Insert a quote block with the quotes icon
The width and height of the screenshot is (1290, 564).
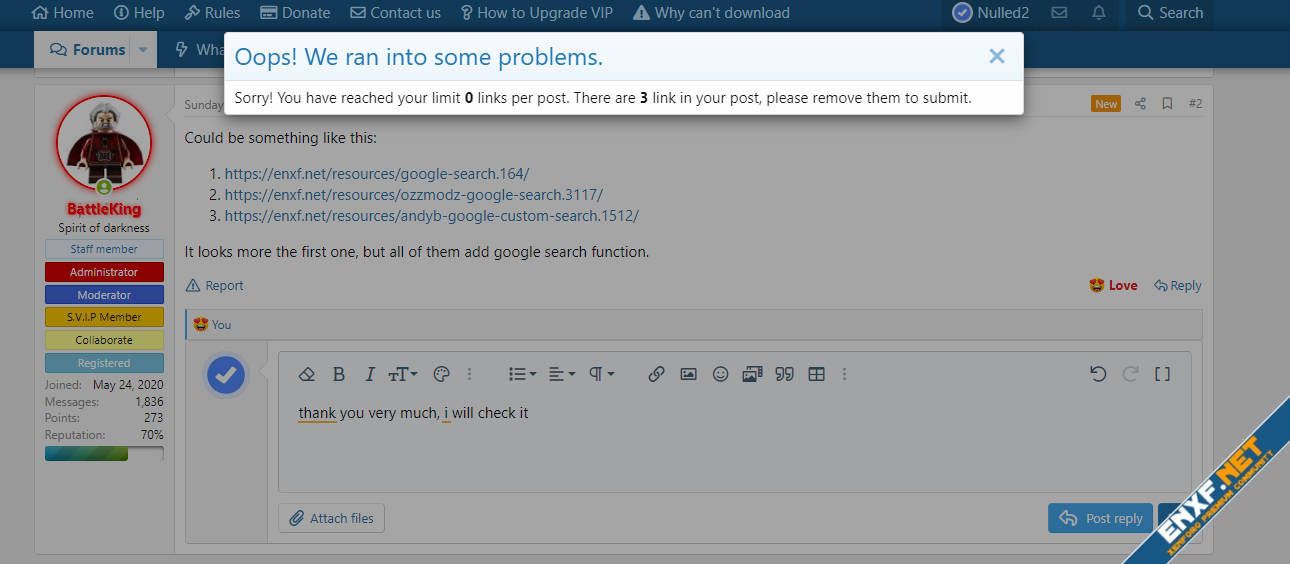[x=784, y=374]
